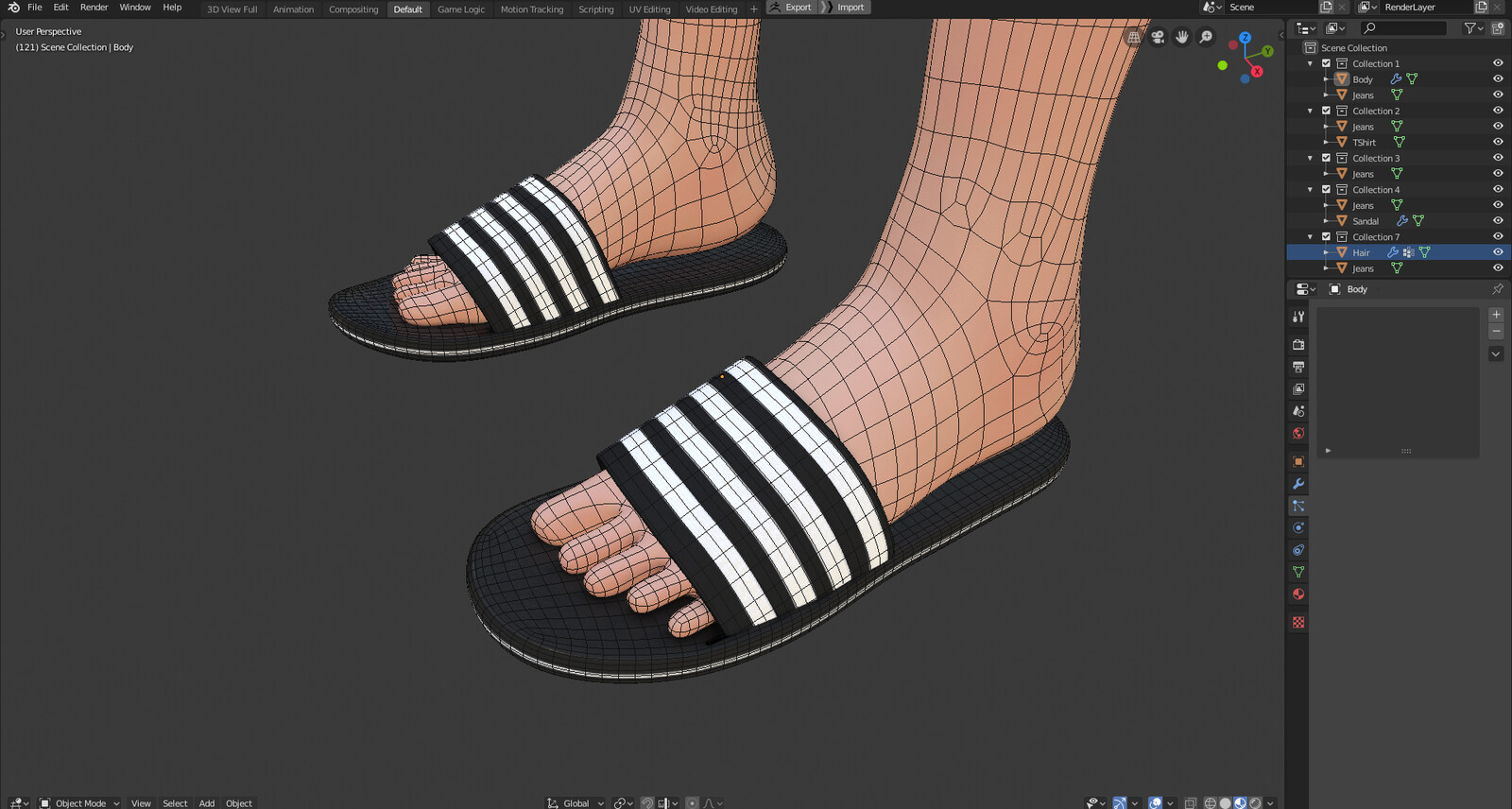Open the Modifiers wrench properties tab
This screenshot has height=809, width=1512.
pyautogui.click(x=1298, y=484)
